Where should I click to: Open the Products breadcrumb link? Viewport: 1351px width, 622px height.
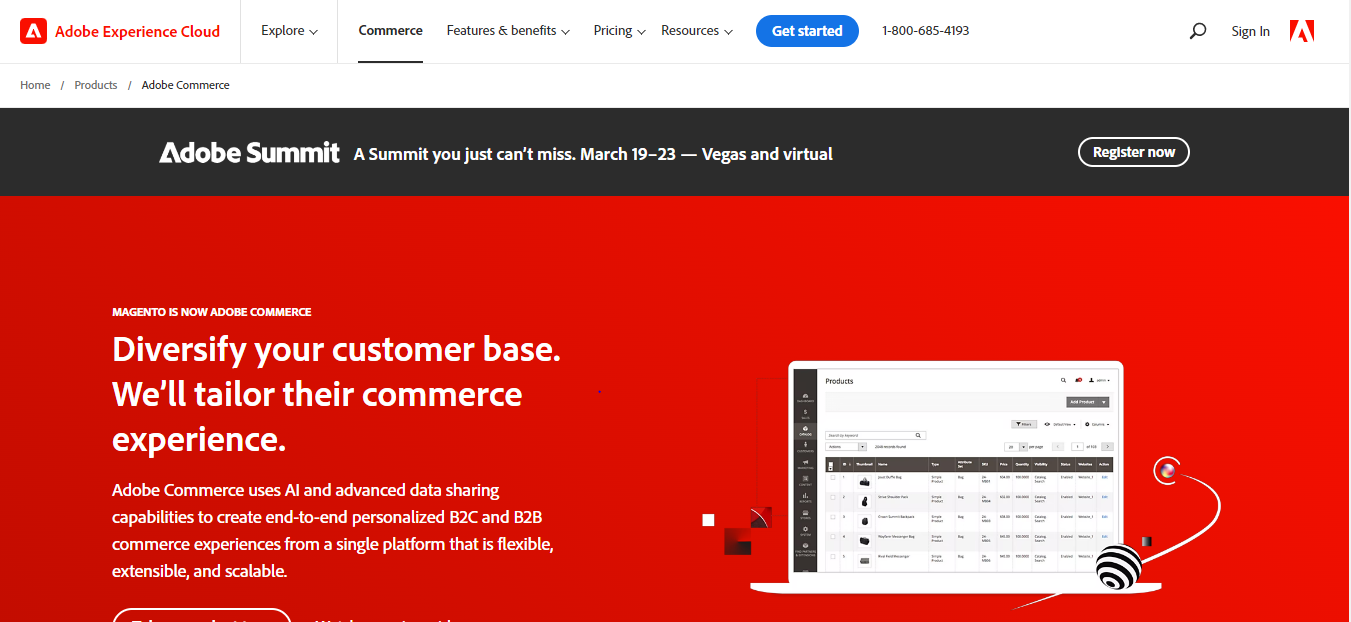tap(96, 85)
